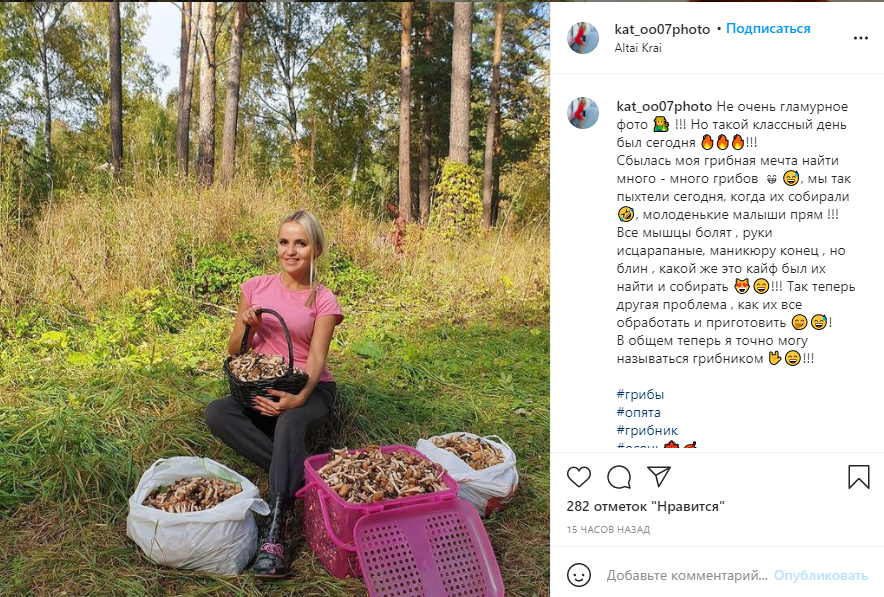View the 282 likes list
Viewport: 884px width, 597px height.
tap(645, 506)
